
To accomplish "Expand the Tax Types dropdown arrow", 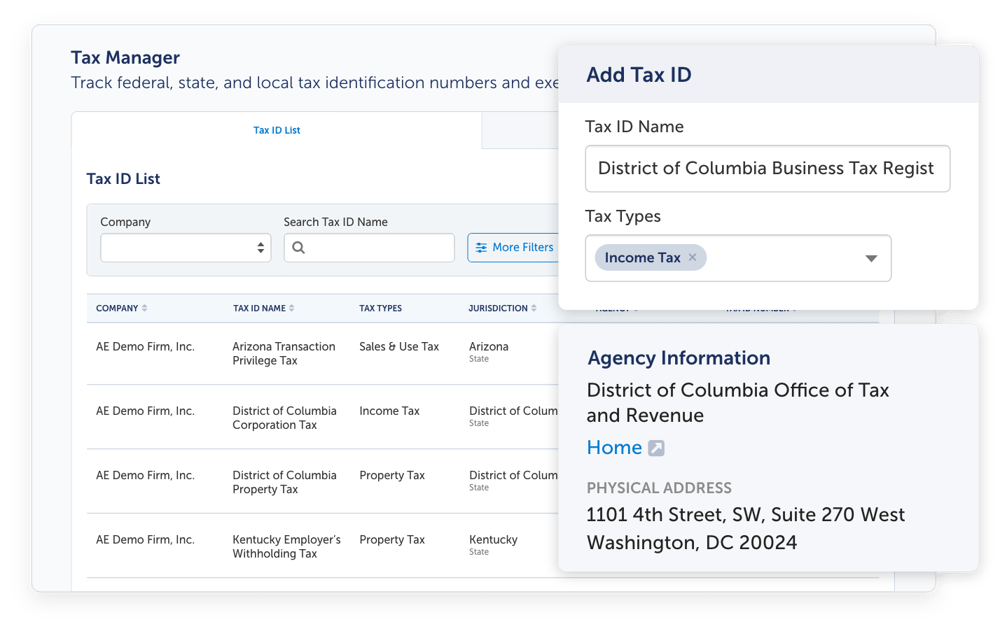I will tap(870, 258).
